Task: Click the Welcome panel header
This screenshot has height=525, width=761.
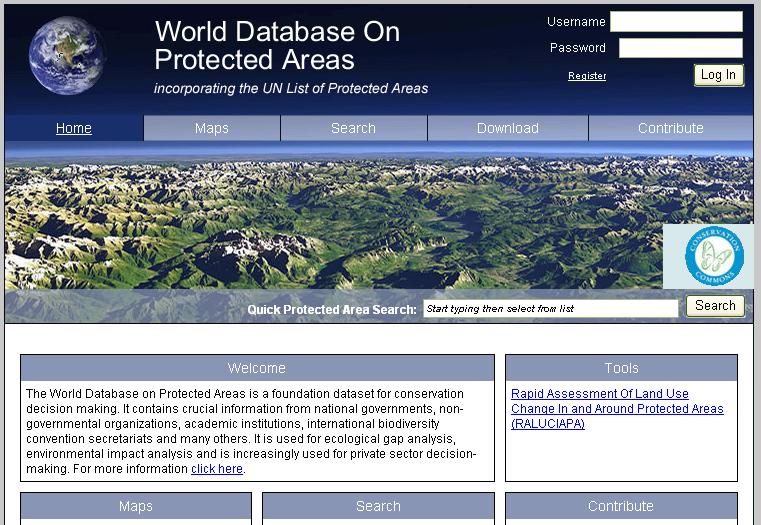Action: click(x=257, y=368)
